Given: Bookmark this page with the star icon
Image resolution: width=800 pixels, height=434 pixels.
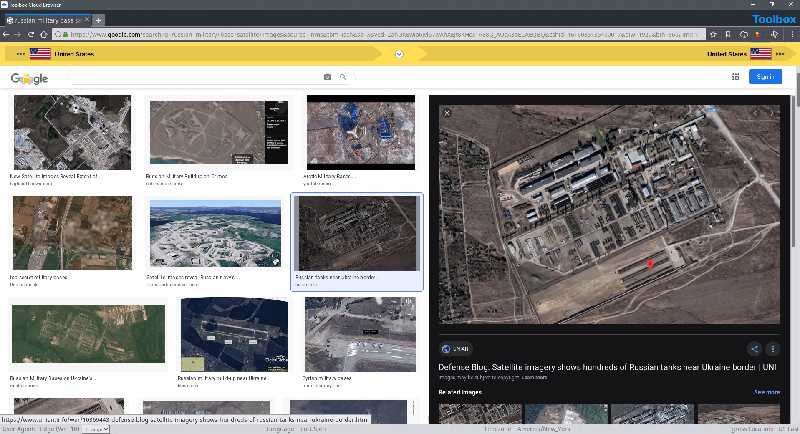Looking at the screenshot, I should pyautogui.click(x=713, y=34).
